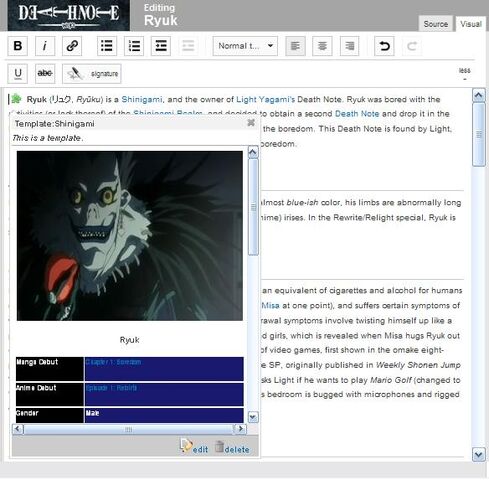Insert a link with chain icon
489x480 pixels.
72,46
